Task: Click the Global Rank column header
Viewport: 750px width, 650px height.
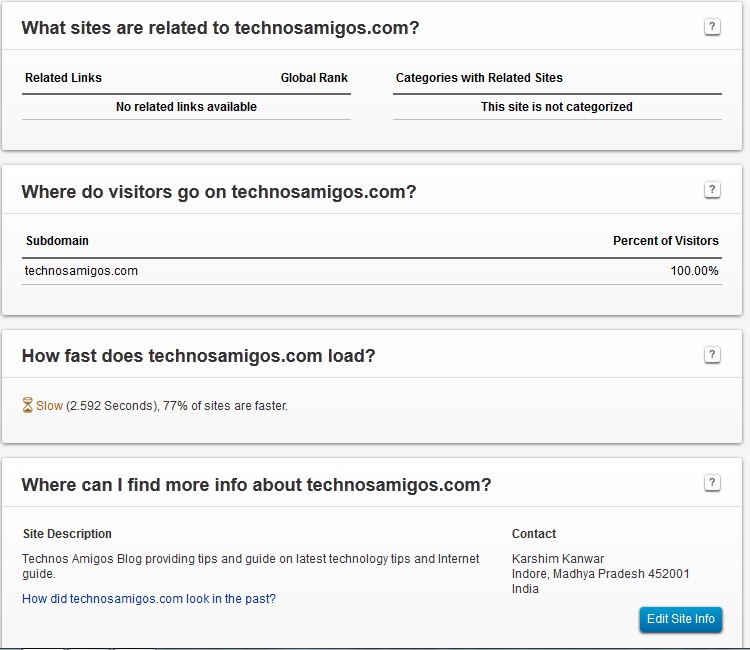Action: point(314,78)
